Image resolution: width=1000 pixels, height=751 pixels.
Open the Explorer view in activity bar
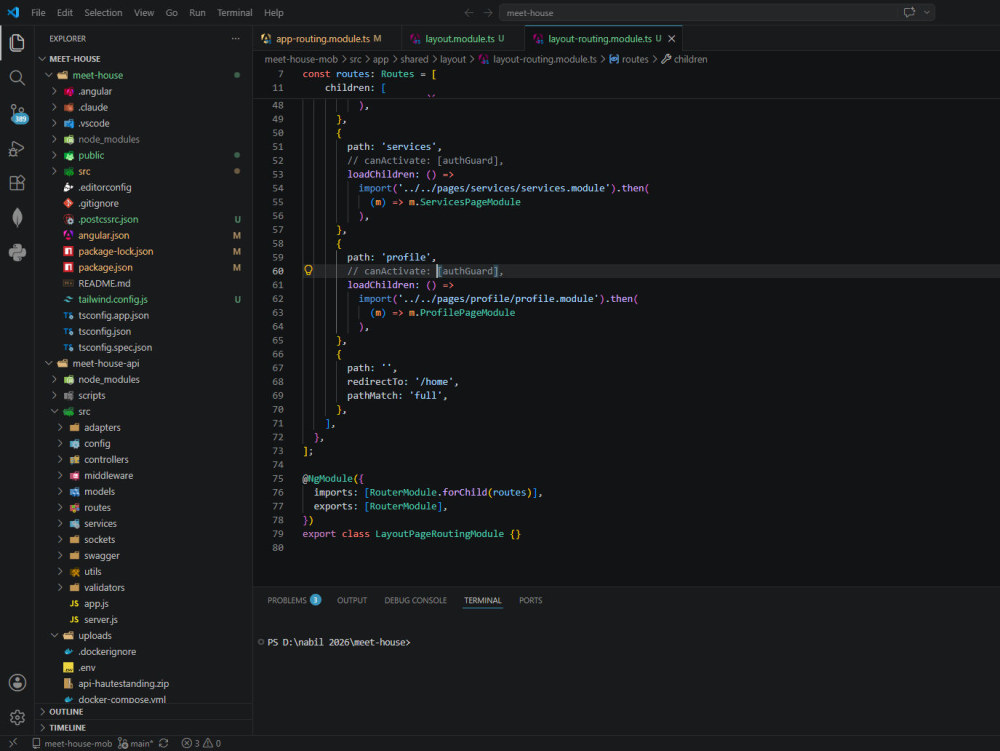coord(17,43)
